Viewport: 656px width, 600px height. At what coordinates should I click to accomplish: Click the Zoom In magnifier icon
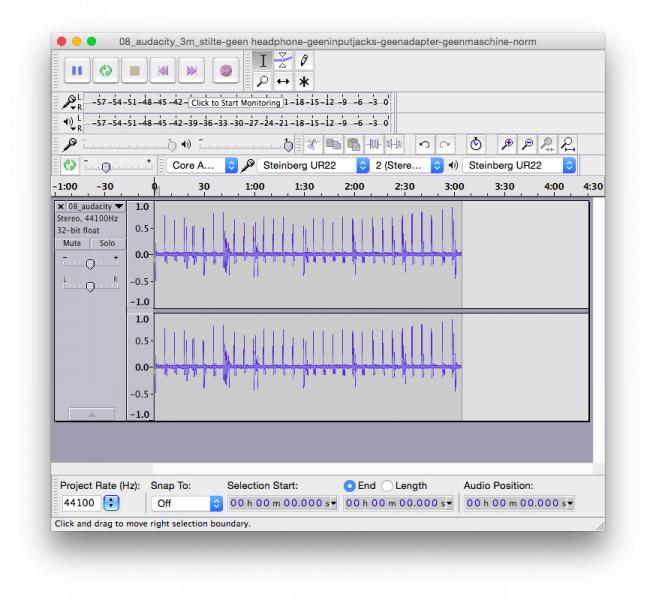coord(507,145)
